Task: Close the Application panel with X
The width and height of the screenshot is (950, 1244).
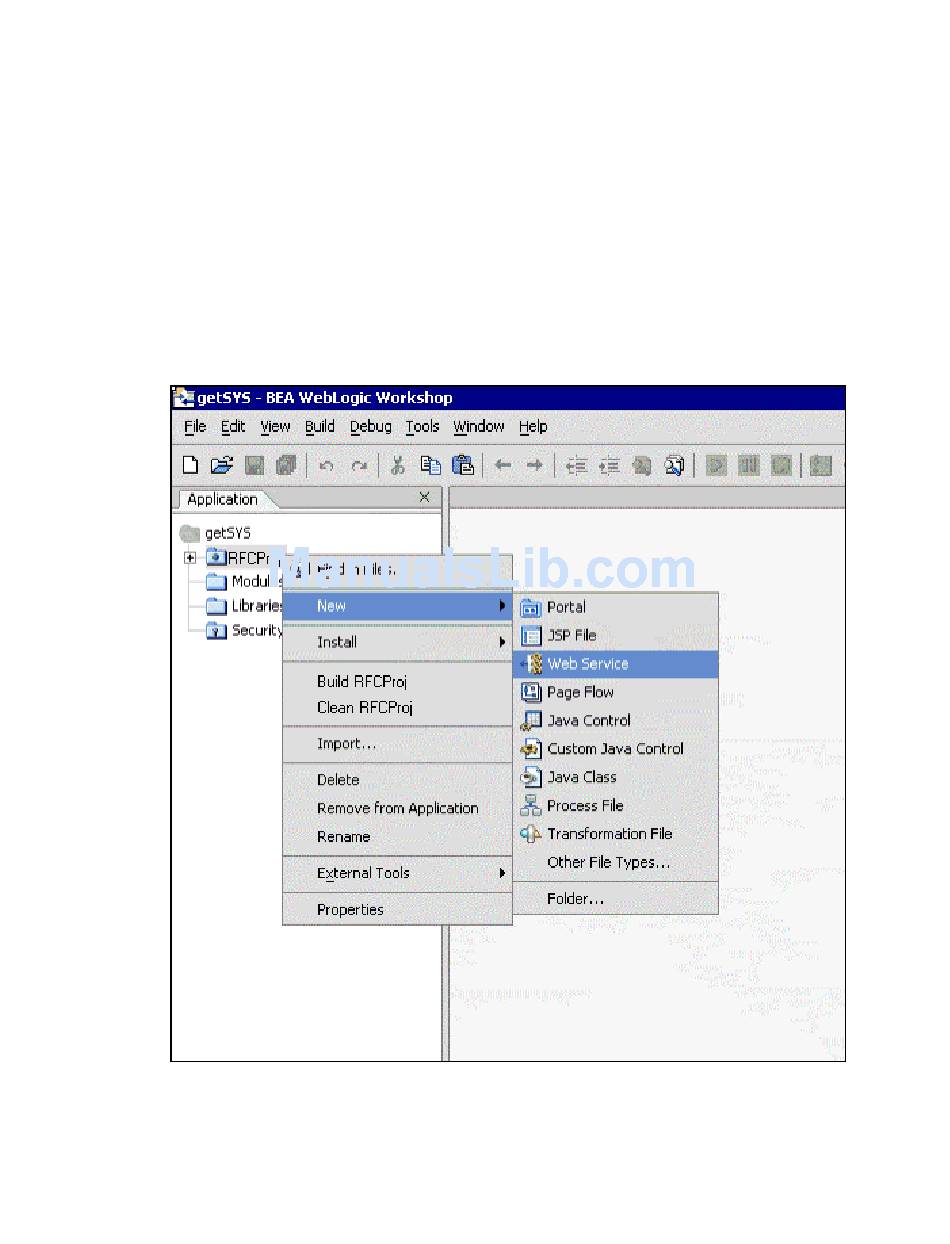Action: tap(424, 497)
